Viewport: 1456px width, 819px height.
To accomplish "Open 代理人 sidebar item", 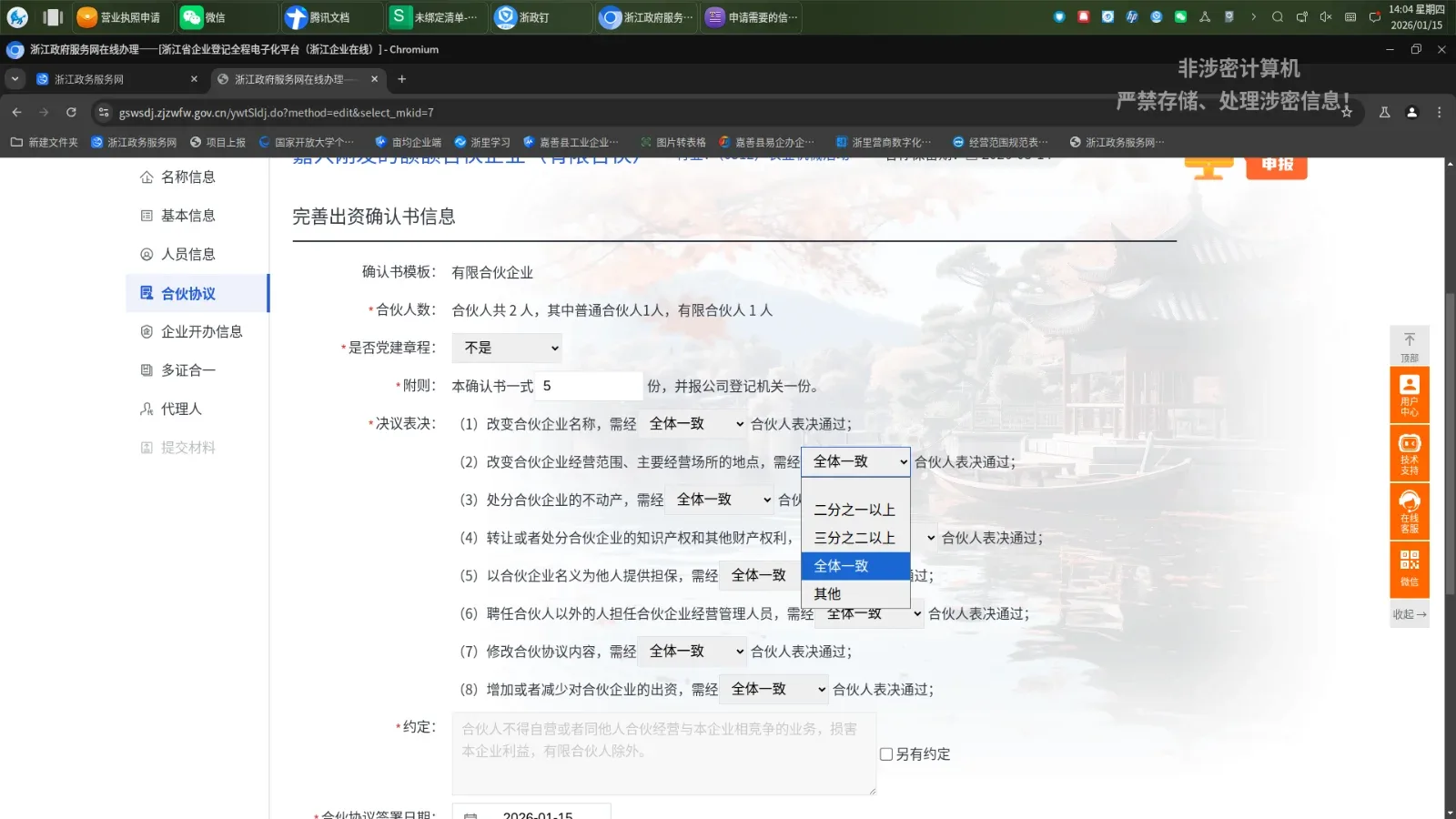I will (170, 409).
